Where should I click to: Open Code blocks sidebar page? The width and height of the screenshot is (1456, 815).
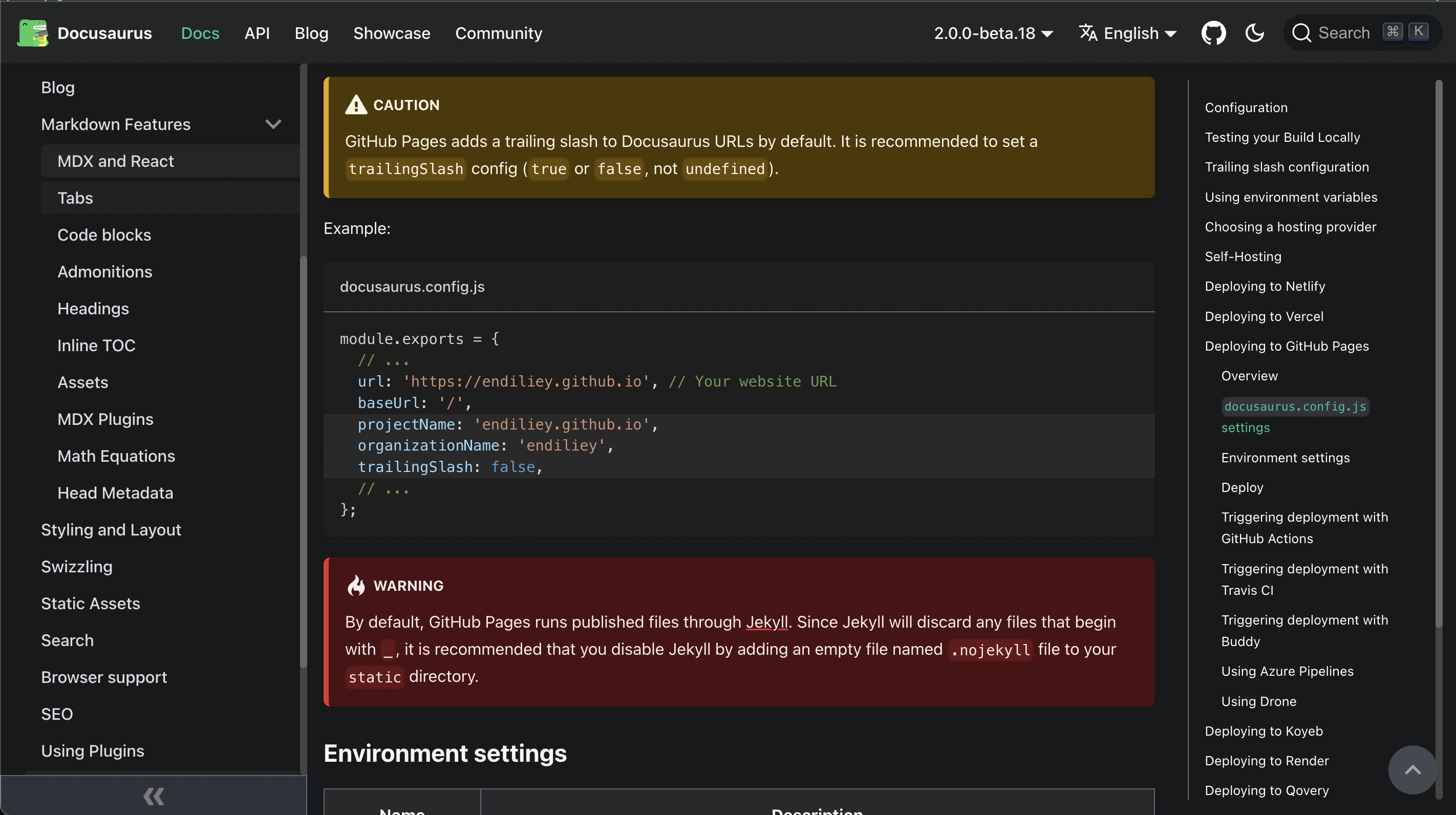tap(169, 234)
